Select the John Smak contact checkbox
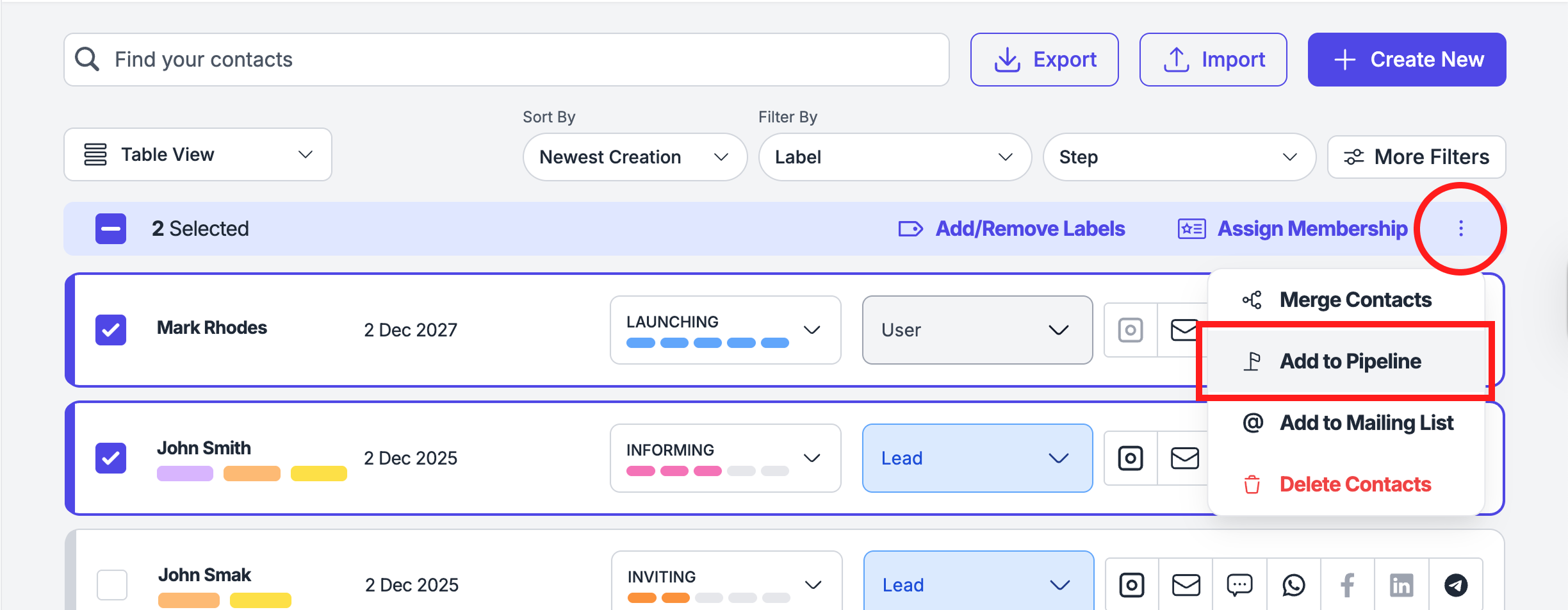Screen dimensions: 1568x610 pyautogui.click(x=112, y=585)
